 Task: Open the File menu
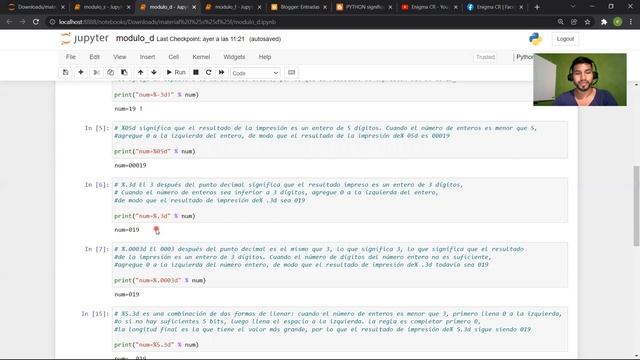71,57
